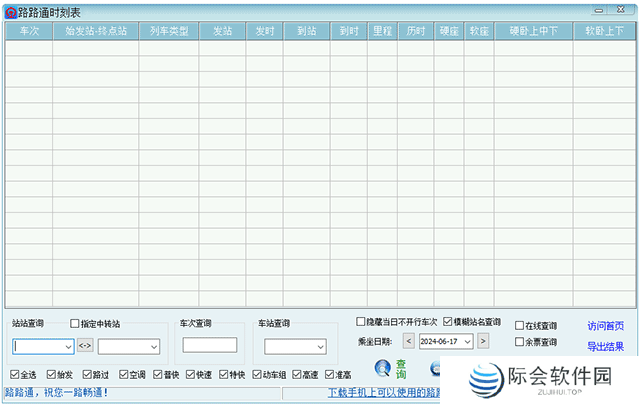Click the 里程 column header
Image resolution: width=640 pixels, height=406 pixels.
382,31
